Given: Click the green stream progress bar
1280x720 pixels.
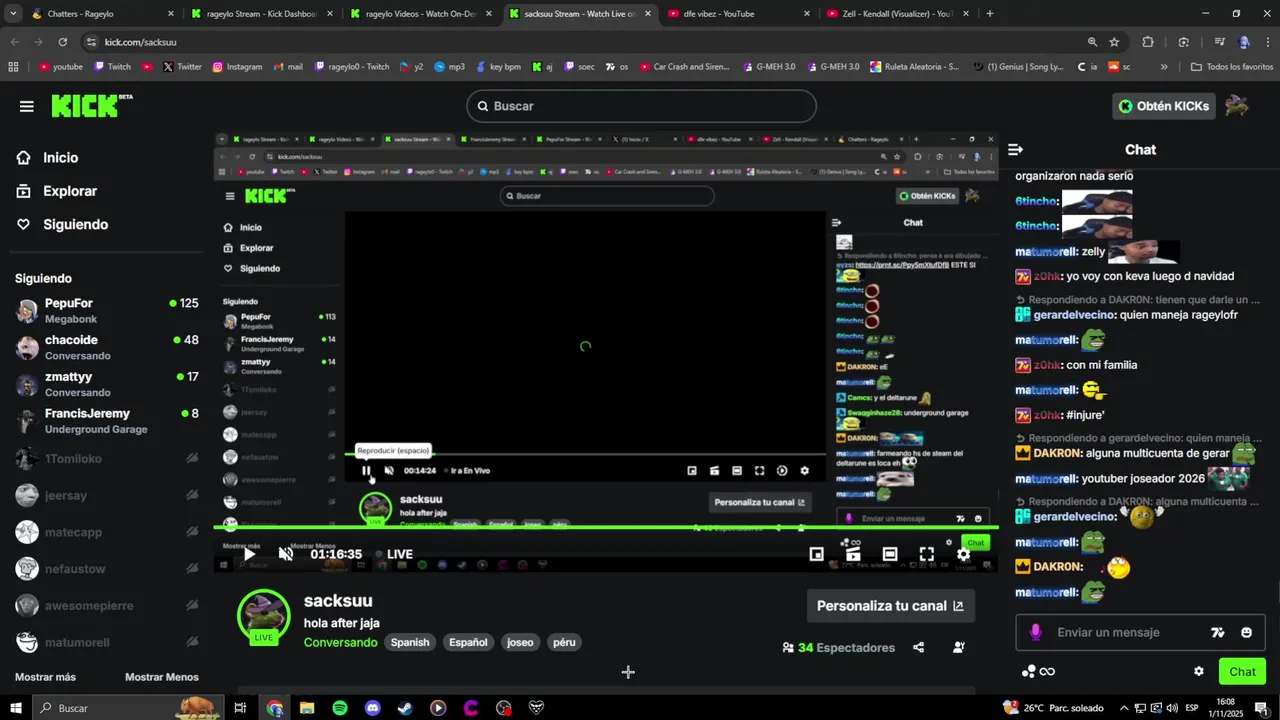Looking at the screenshot, I should tap(605, 527).
